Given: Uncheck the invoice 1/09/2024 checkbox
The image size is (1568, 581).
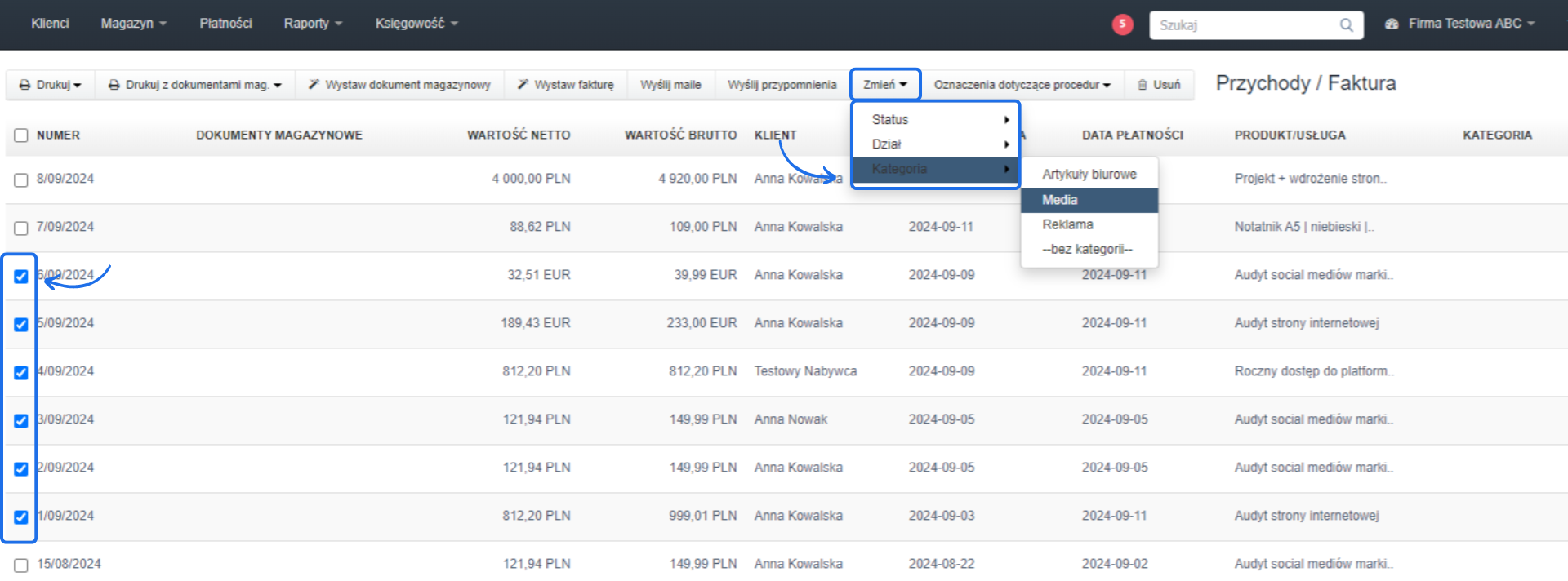Looking at the screenshot, I should pos(21,517).
